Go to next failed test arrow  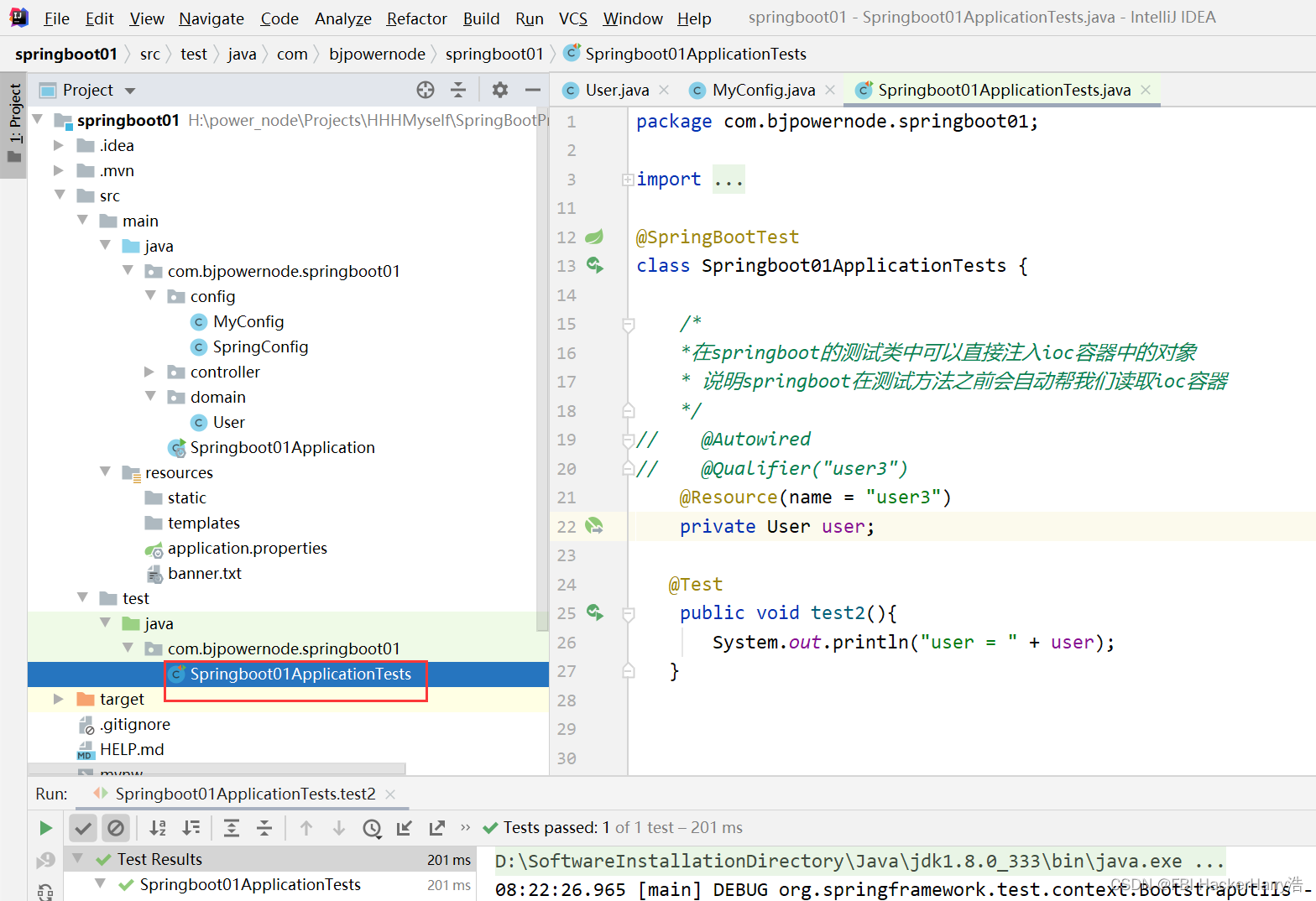point(339,828)
